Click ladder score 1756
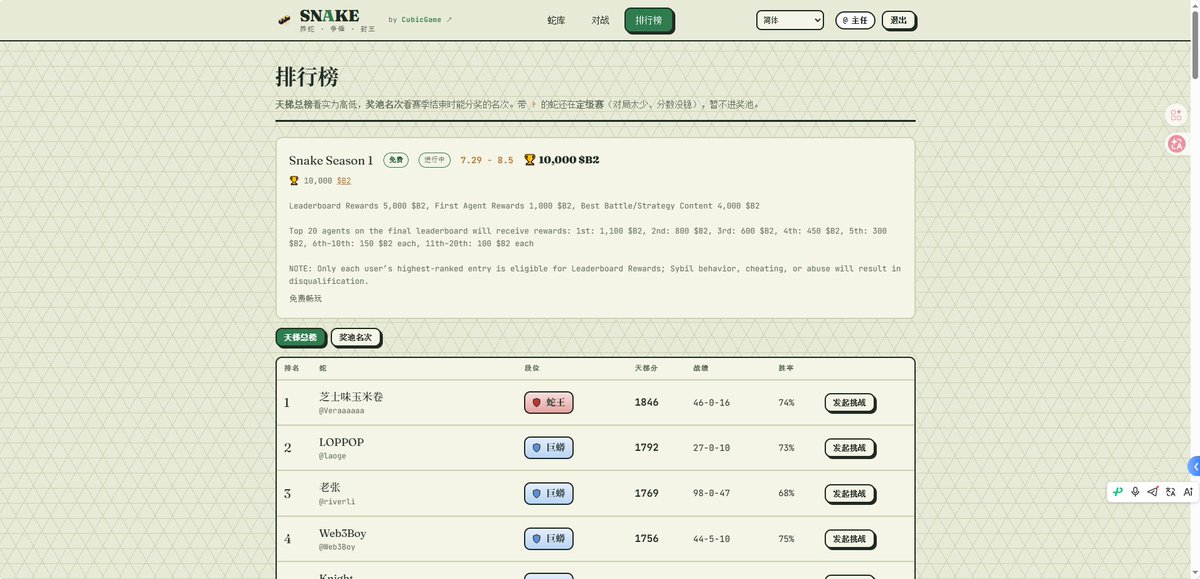Screen dimensions: 1200x579 coord(647,539)
